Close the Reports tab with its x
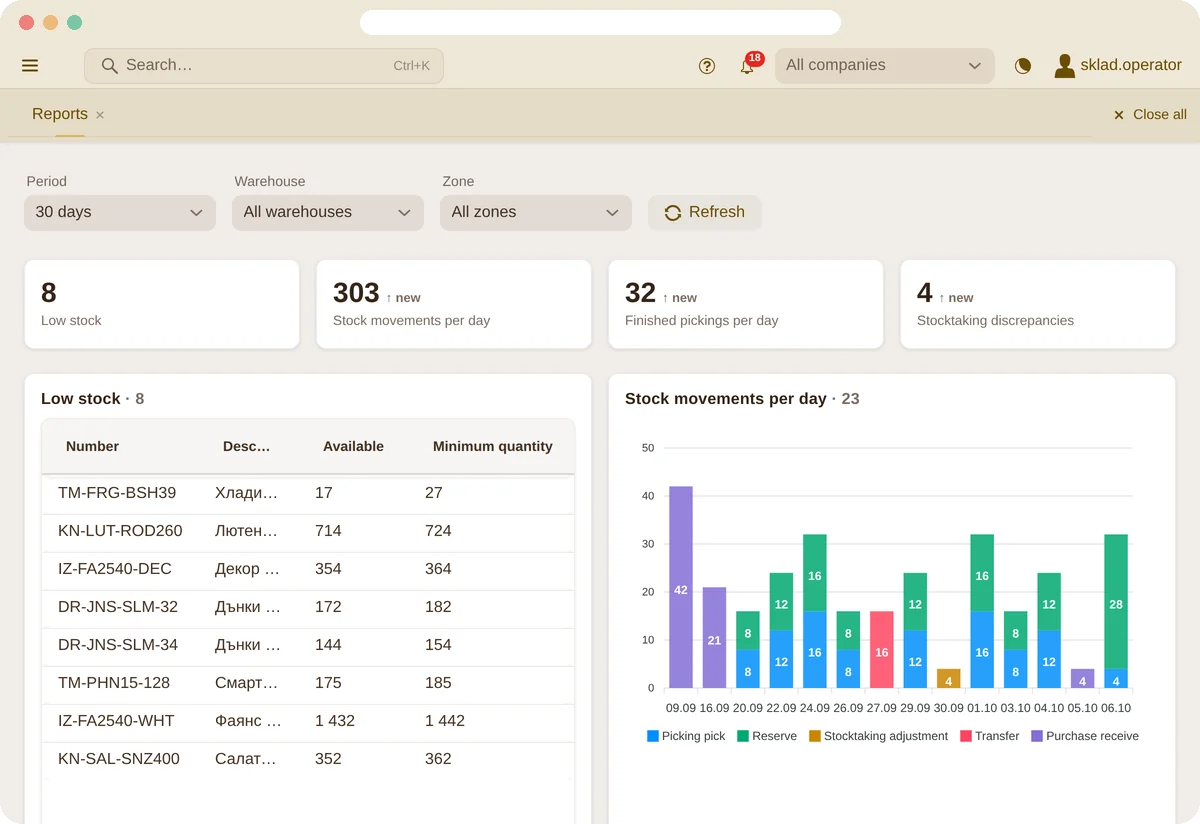 (x=100, y=115)
